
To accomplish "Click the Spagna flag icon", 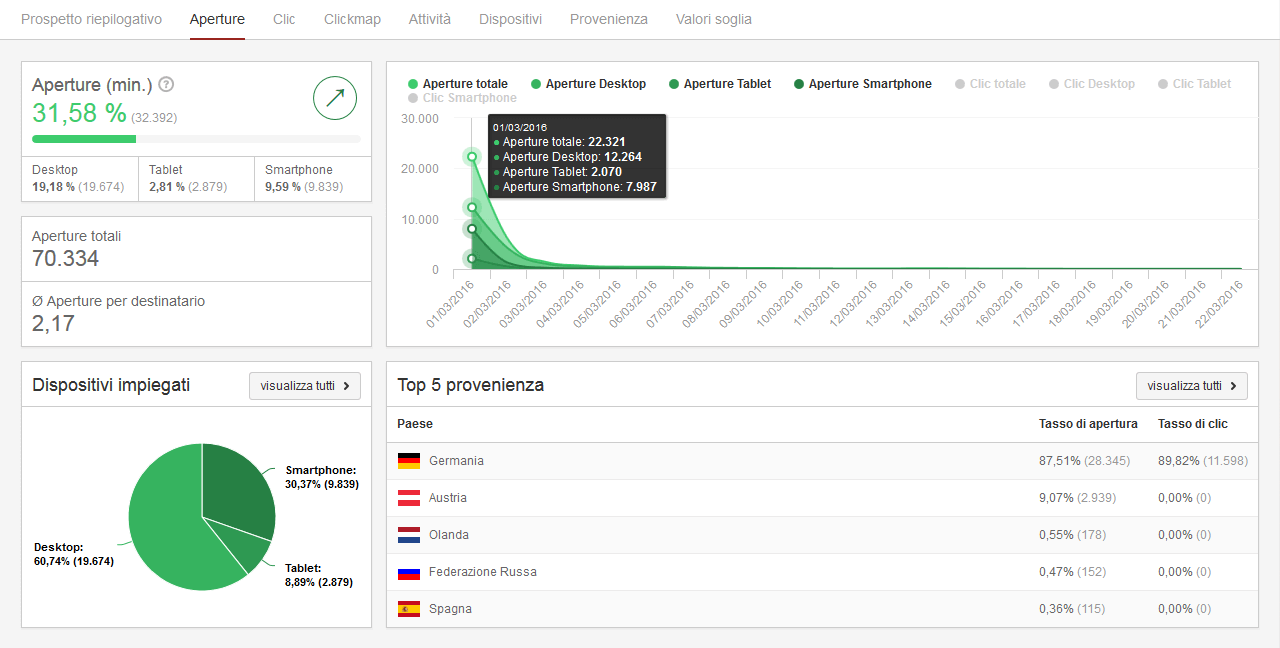I will tap(408, 609).
